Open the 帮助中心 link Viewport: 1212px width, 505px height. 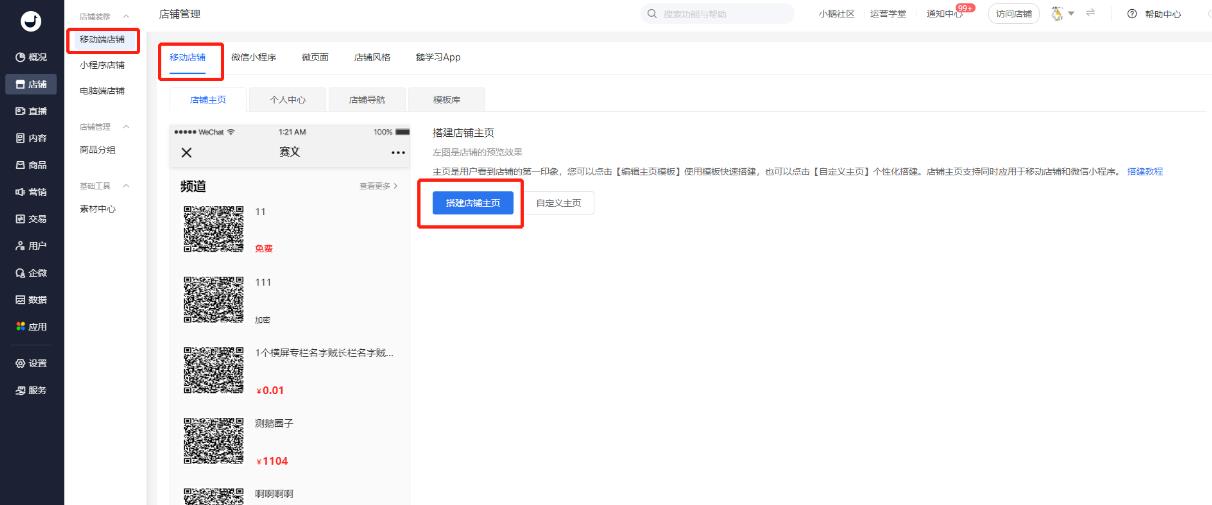(x=1163, y=14)
